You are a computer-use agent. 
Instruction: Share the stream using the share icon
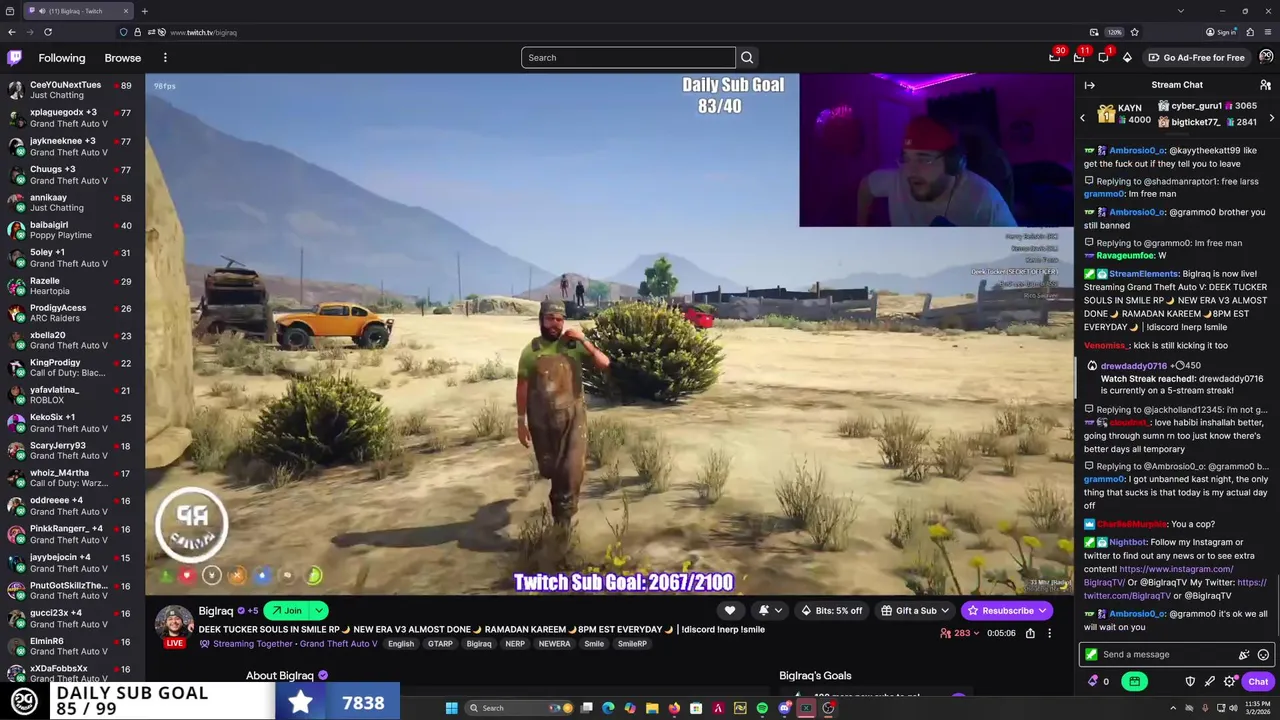[1030, 633]
